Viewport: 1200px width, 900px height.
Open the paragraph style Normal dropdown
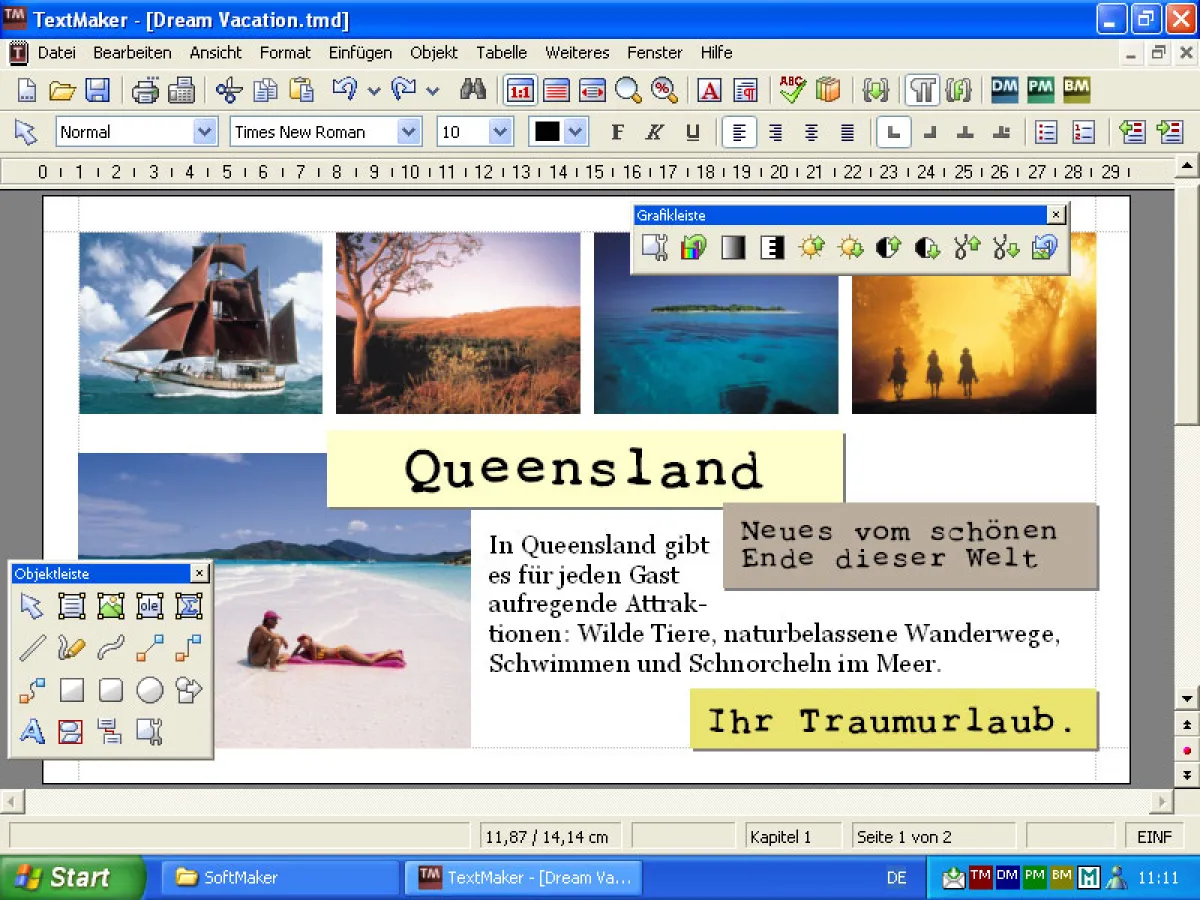[204, 132]
